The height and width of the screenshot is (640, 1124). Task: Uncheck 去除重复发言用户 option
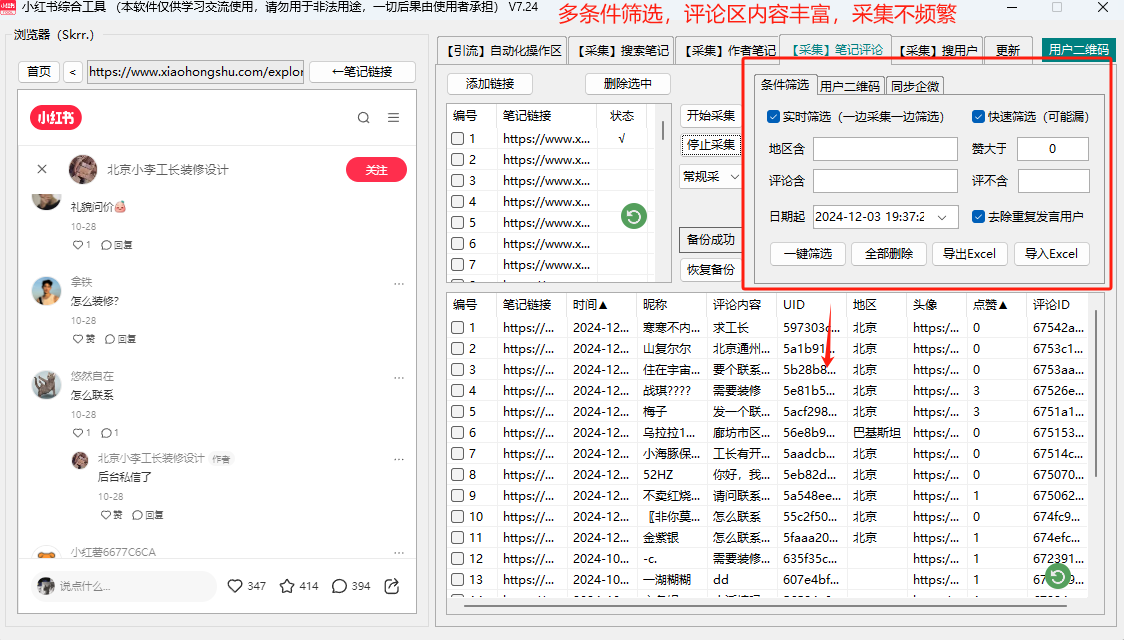point(978,216)
